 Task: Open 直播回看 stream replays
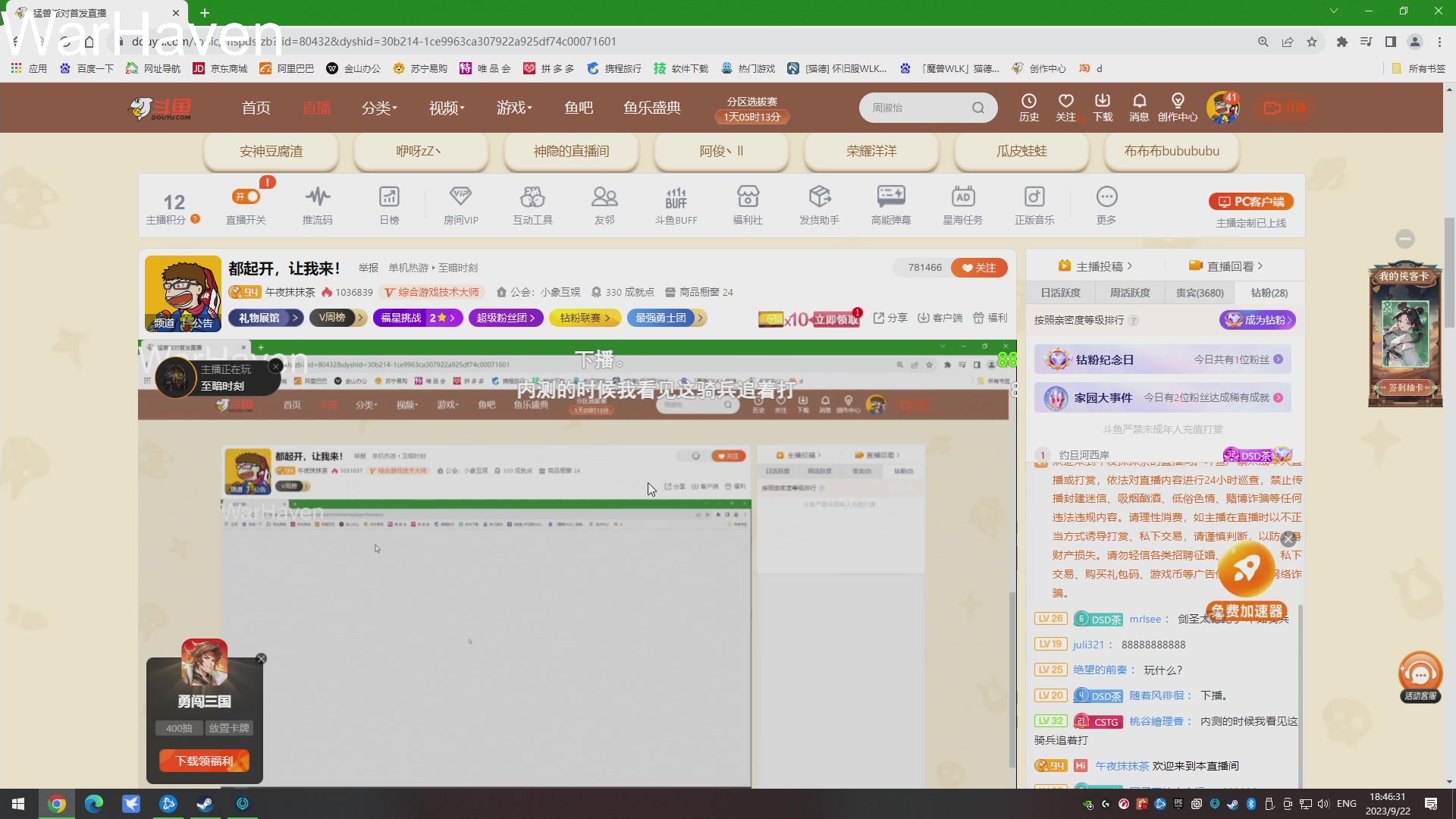click(1225, 266)
